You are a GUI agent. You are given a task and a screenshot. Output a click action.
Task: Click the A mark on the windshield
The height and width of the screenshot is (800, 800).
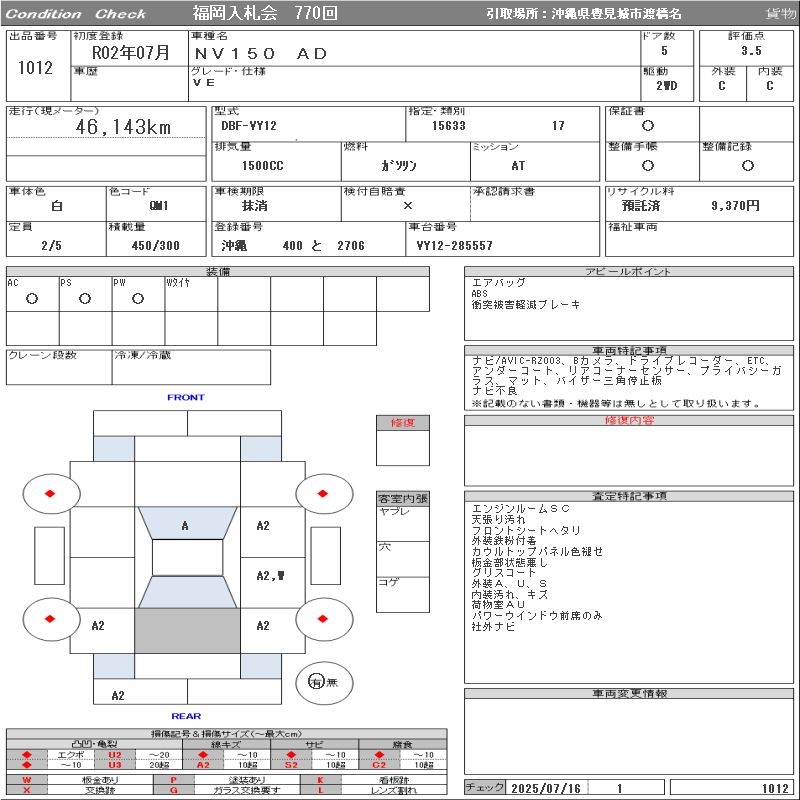tap(185, 526)
